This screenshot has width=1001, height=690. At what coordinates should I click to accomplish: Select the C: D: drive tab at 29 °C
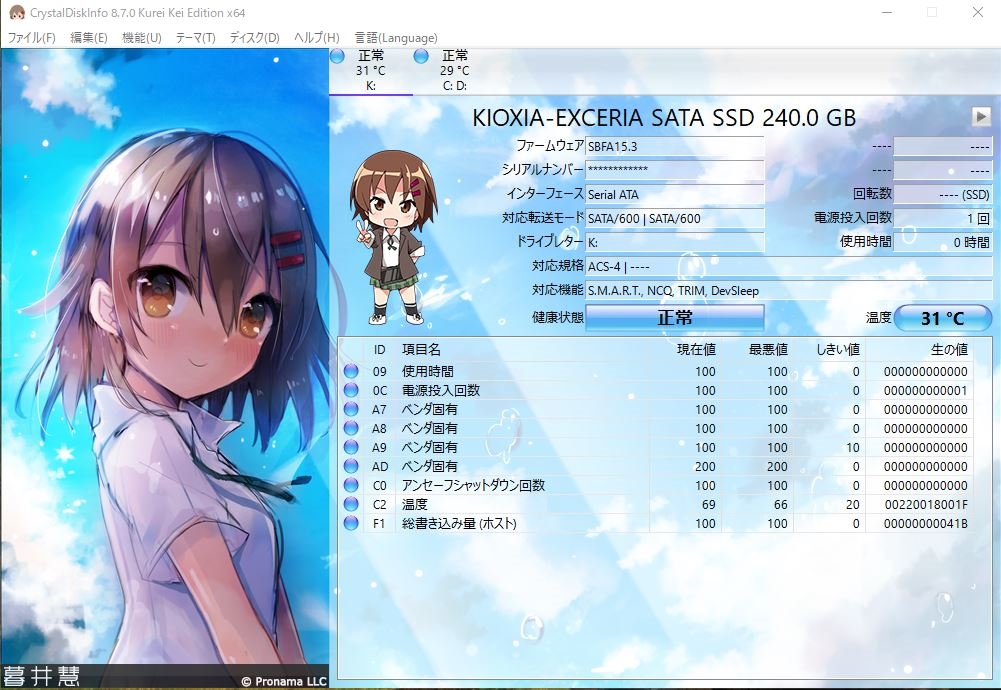point(455,71)
